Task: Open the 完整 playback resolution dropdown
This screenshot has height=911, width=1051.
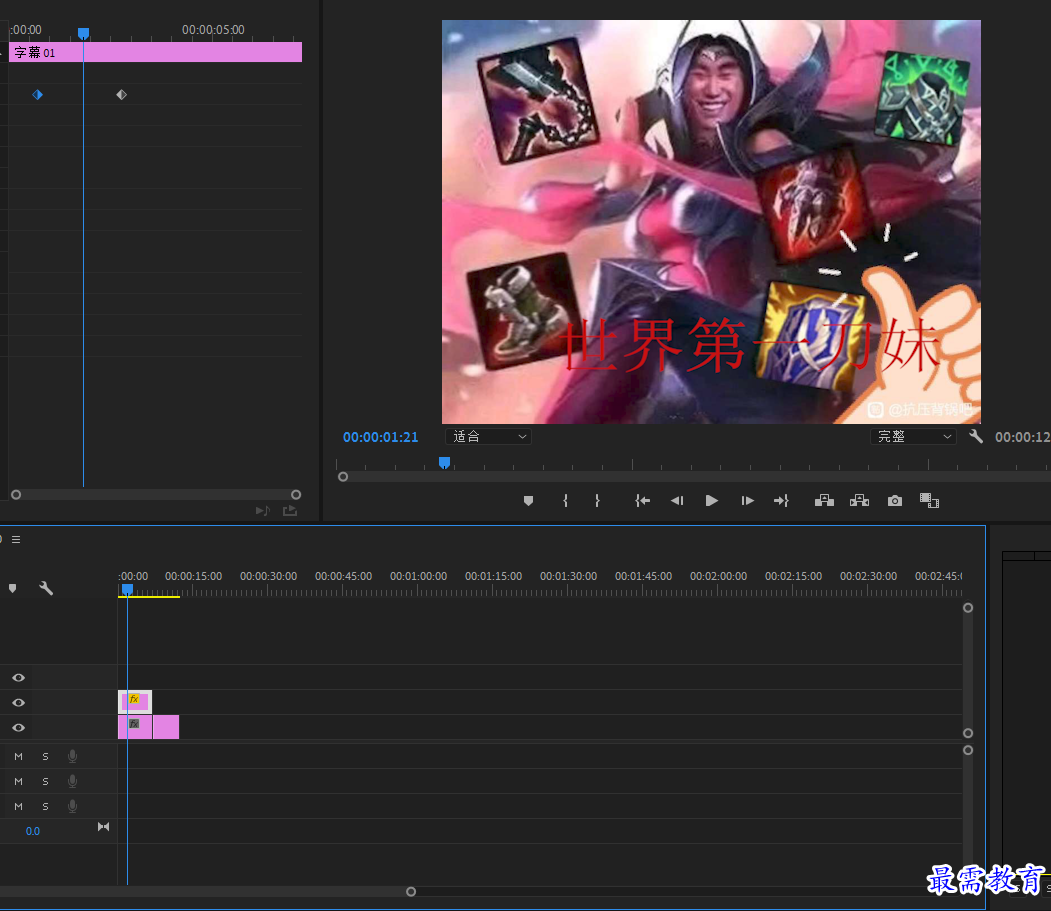Action: 913,436
